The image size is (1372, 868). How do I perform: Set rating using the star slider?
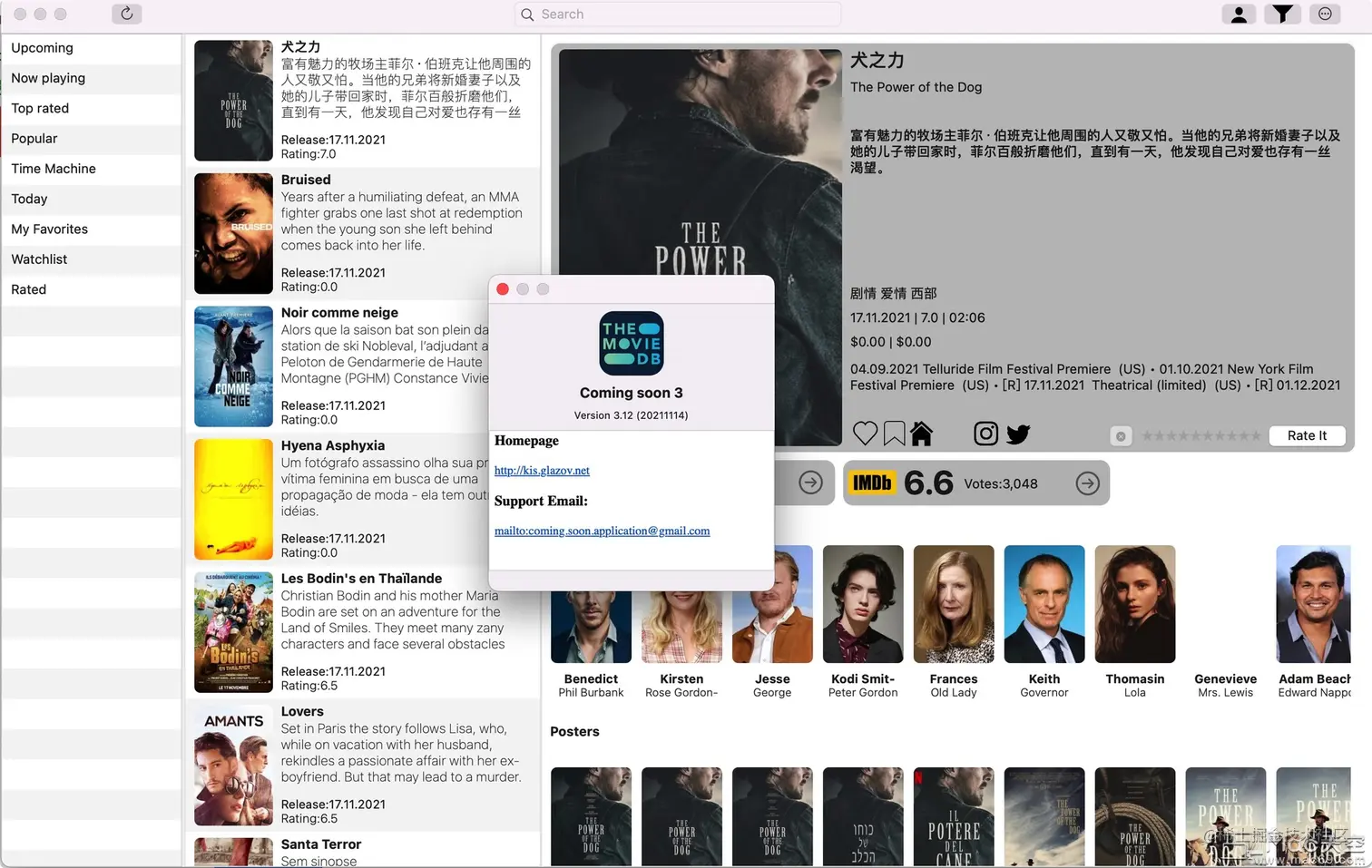[x=1200, y=436]
